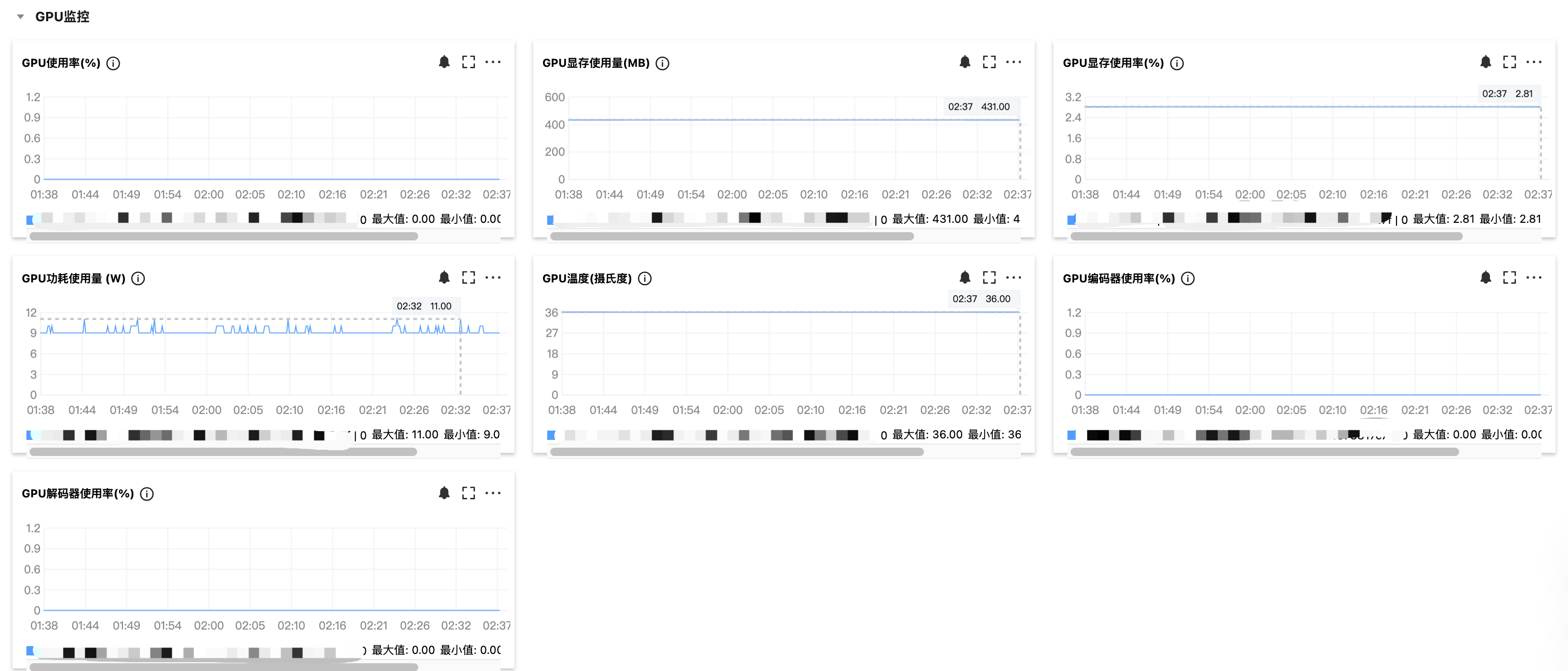Click alarm bell on GPU编码器使用率(%) panel

pyautogui.click(x=1485, y=278)
